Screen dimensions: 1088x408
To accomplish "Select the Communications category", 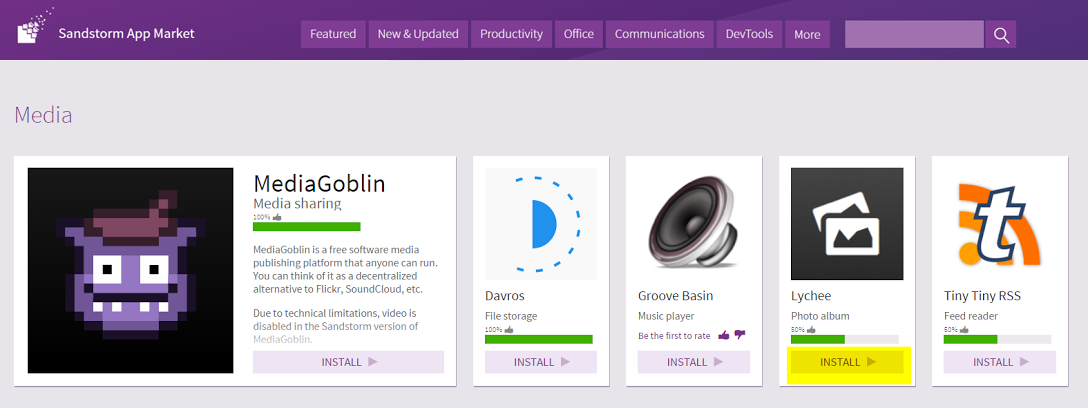I will coord(659,34).
